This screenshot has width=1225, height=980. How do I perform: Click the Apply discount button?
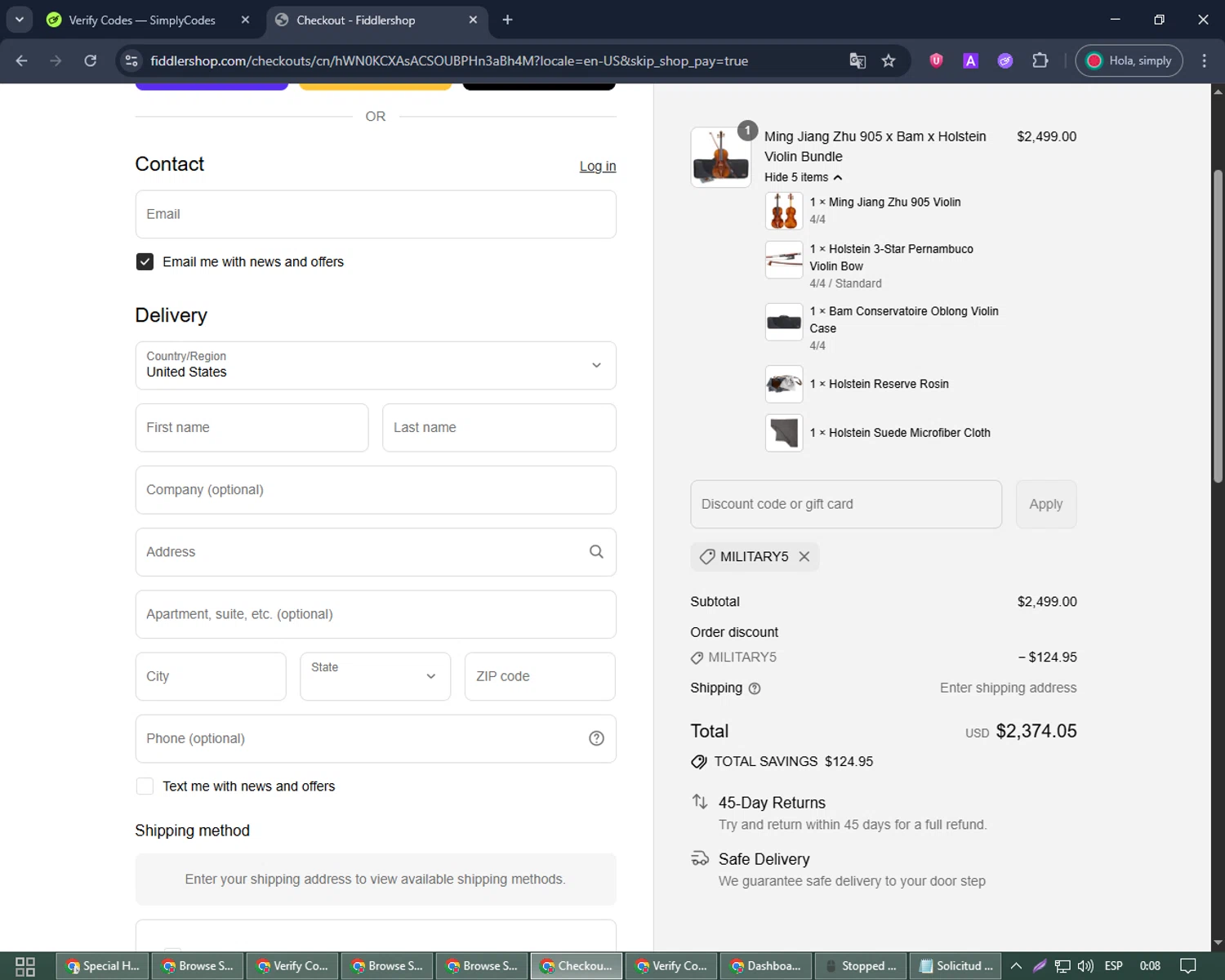[x=1046, y=504]
